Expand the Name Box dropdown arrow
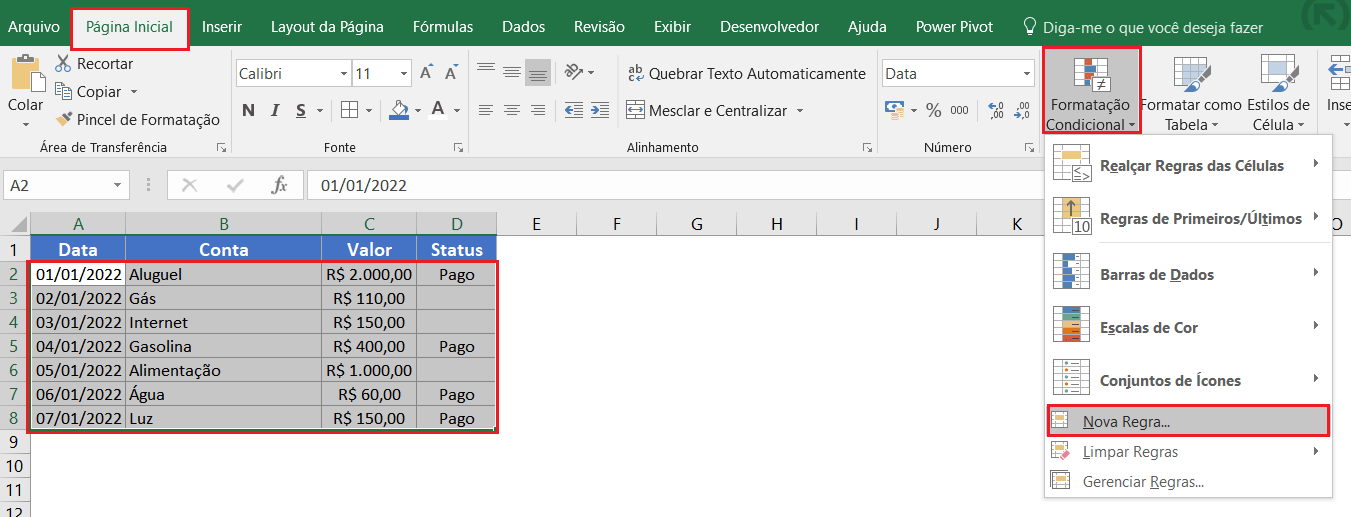1351x517 pixels. point(119,185)
